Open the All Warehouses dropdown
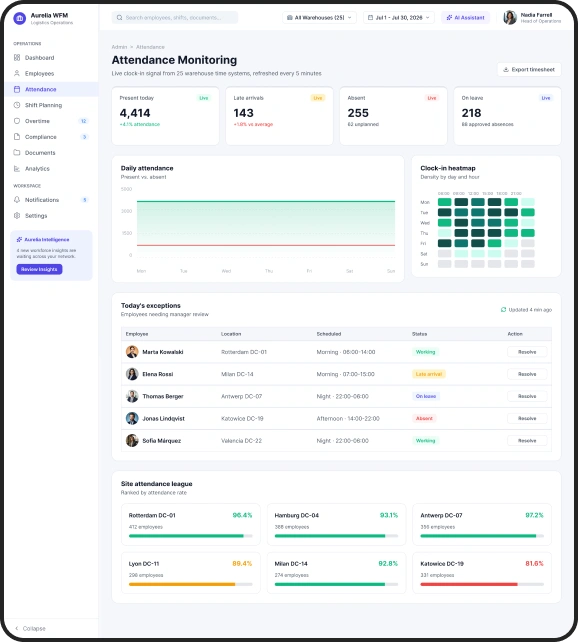 319,18
